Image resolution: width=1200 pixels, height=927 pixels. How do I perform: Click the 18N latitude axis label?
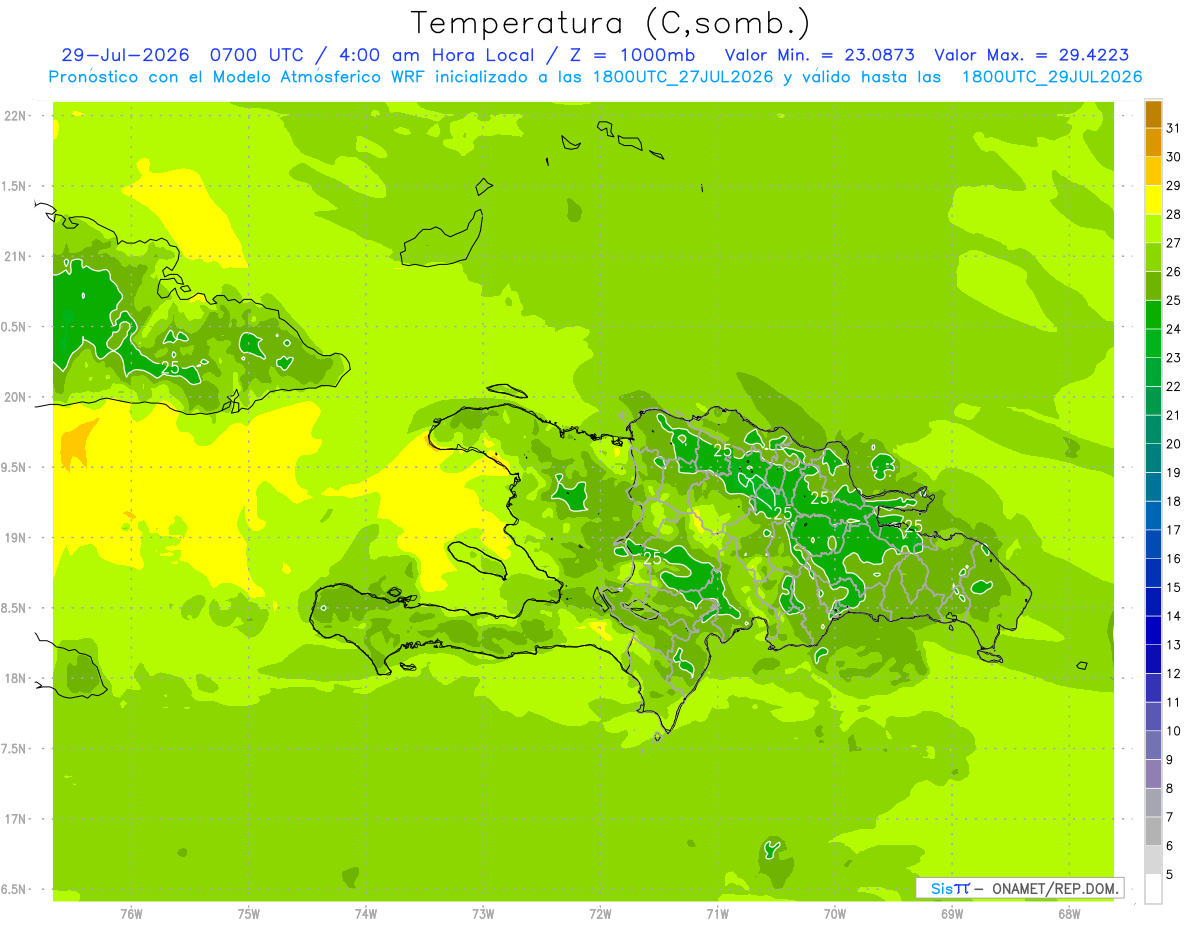pyautogui.click(x=15, y=678)
